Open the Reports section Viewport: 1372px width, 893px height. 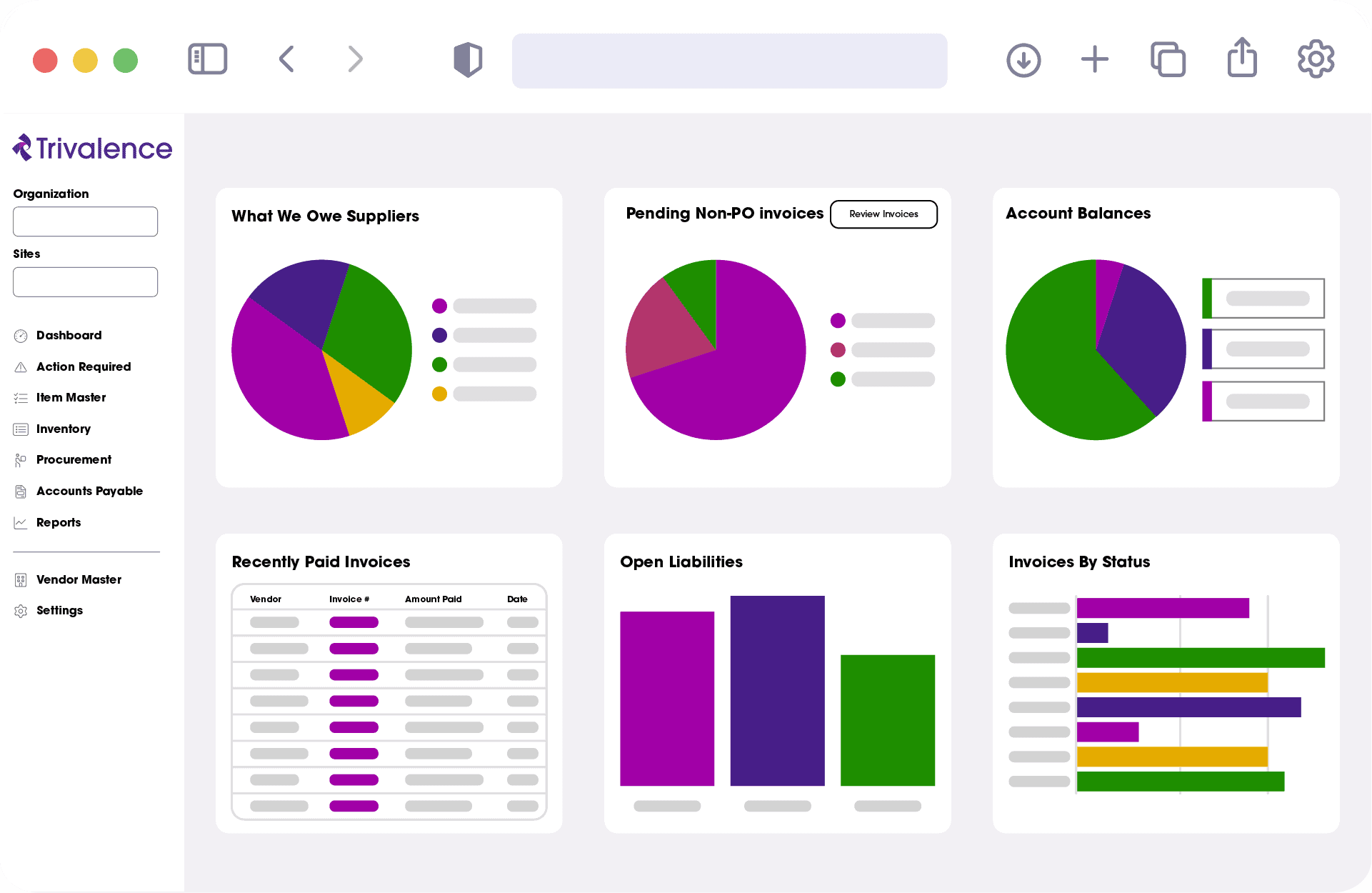pyautogui.click(x=58, y=523)
